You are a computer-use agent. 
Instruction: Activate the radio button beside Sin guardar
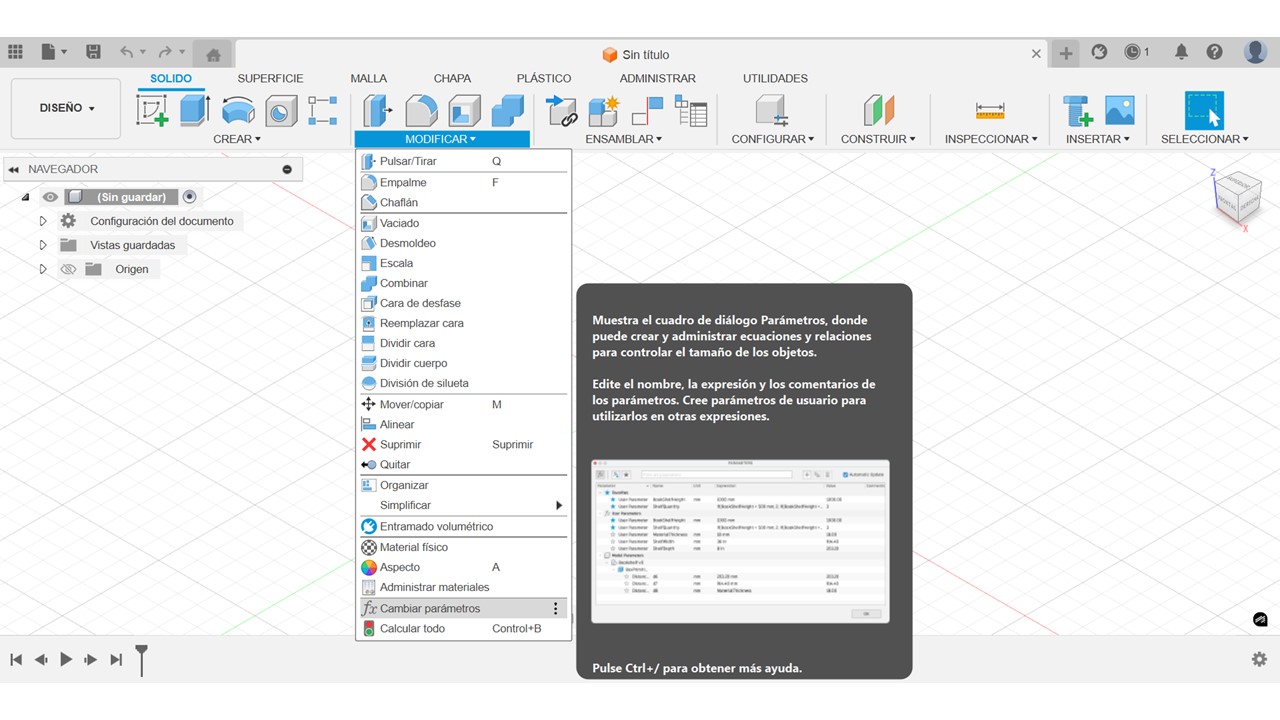(189, 197)
